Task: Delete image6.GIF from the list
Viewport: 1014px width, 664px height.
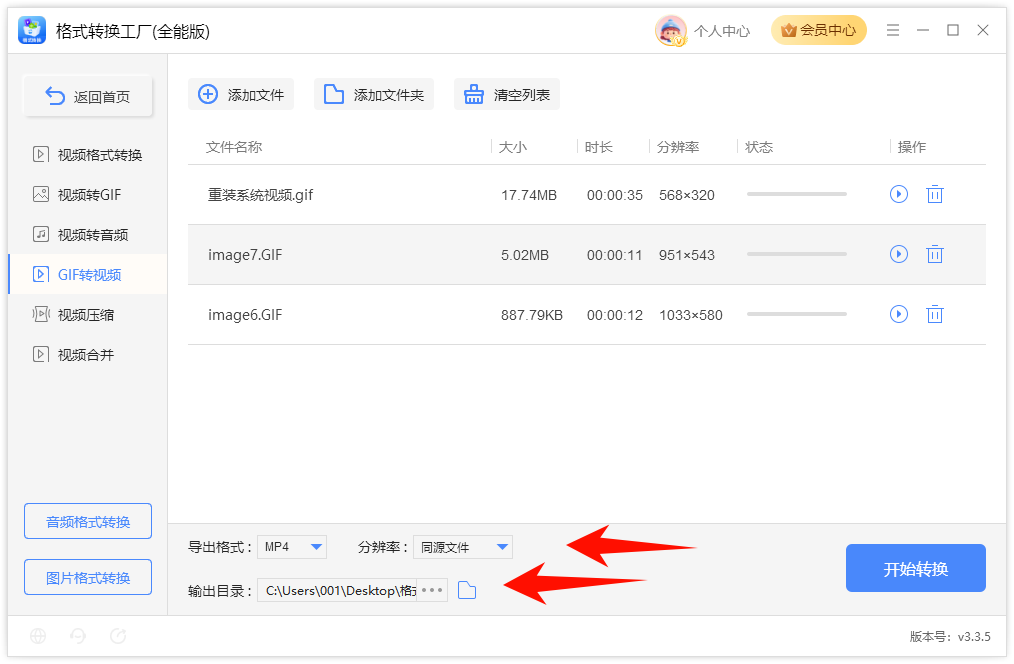Action: click(x=934, y=314)
